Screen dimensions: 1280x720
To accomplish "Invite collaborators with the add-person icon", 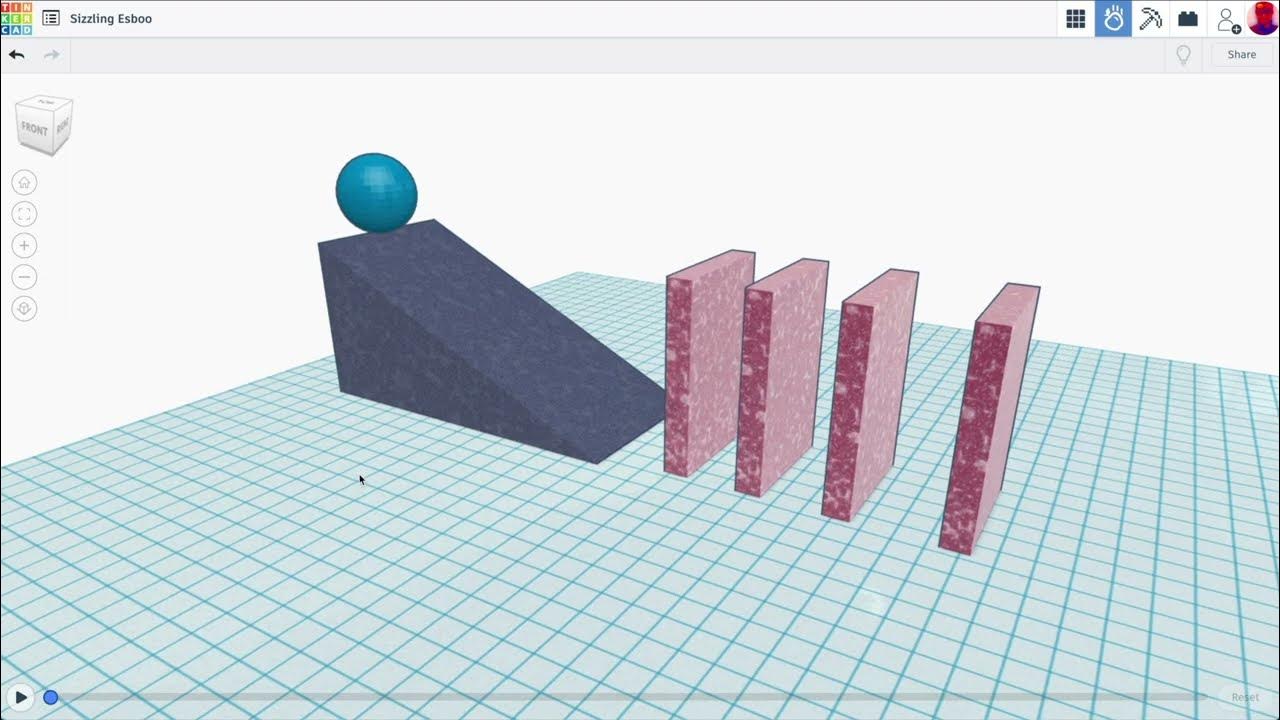I will click(1227, 19).
